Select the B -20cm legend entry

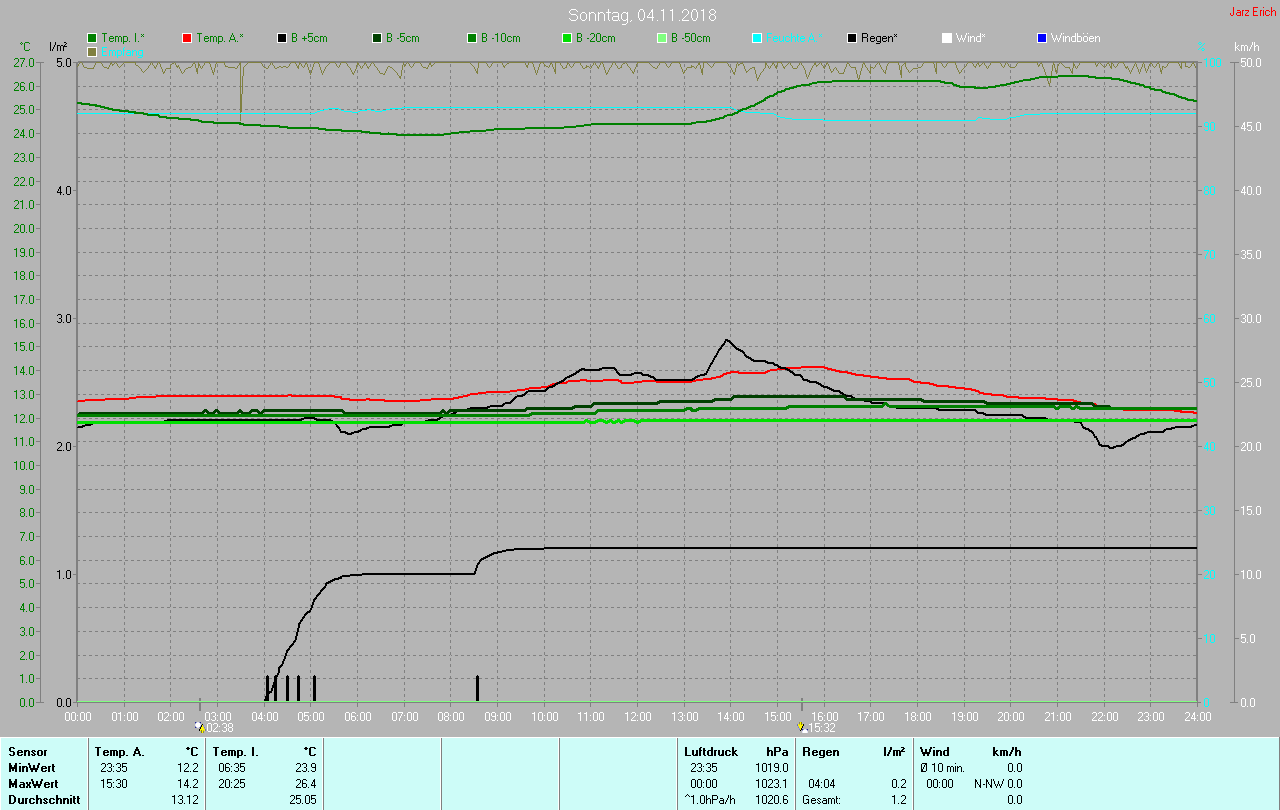[x=595, y=38]
